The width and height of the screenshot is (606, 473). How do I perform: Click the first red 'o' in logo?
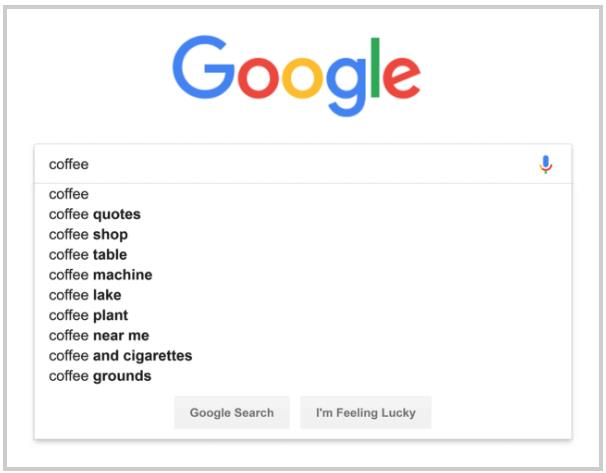pos(258,78)
